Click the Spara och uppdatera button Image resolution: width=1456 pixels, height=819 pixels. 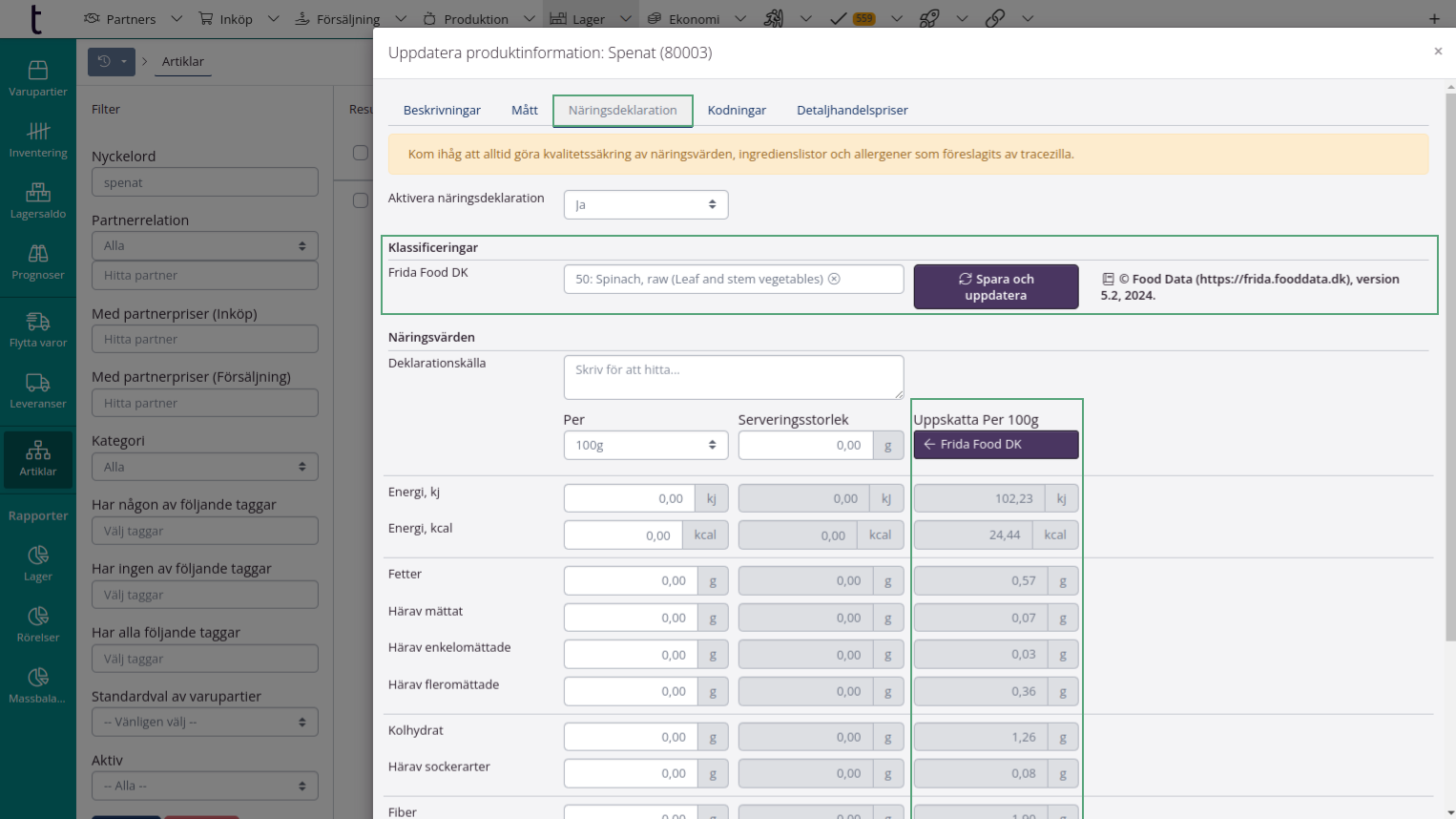pos(995,287)
